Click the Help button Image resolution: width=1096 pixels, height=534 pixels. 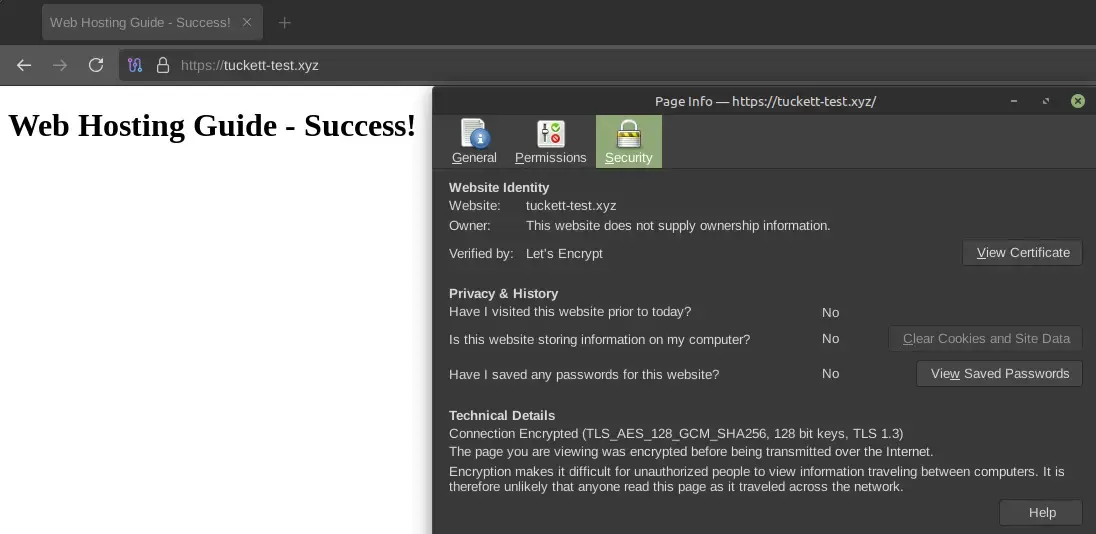[1041, 512]
